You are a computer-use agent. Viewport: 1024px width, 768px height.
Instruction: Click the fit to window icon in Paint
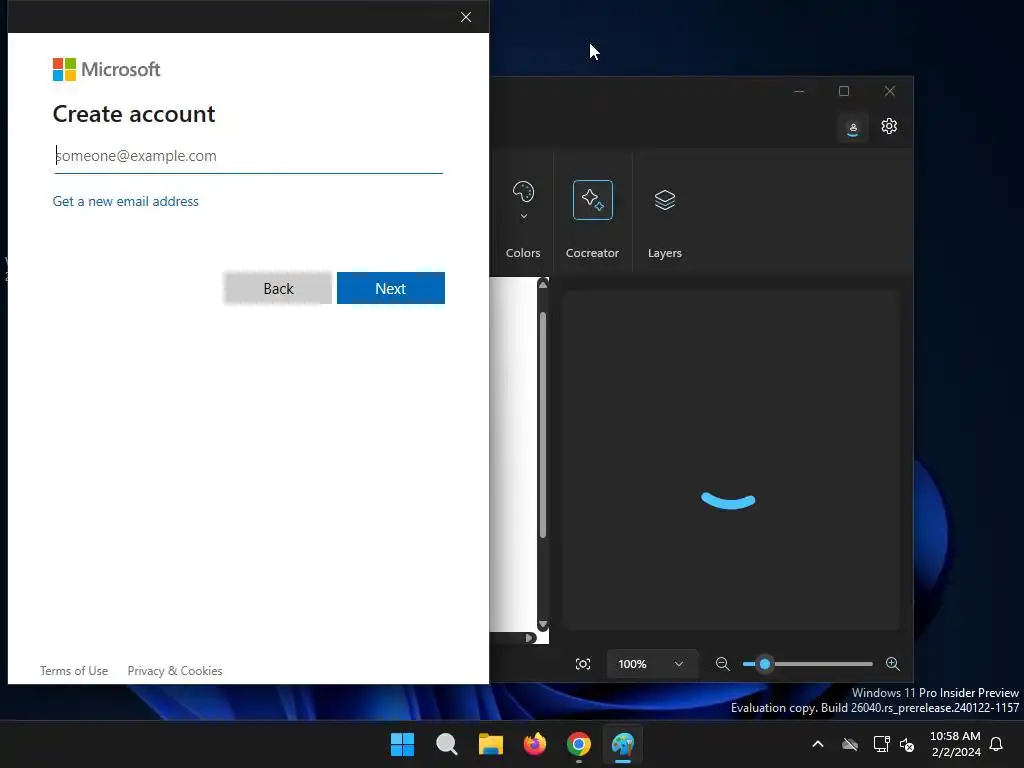583,664
